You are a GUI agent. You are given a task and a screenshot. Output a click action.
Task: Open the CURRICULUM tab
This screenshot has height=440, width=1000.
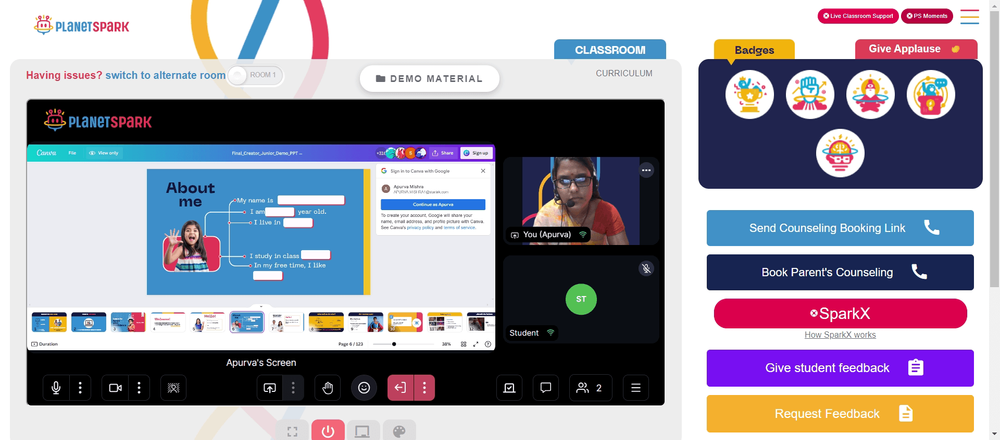[624, 73]
